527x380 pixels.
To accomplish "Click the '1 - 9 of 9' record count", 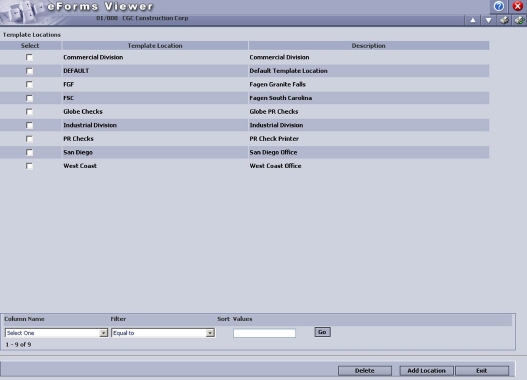I will click(x=18, y=345).
